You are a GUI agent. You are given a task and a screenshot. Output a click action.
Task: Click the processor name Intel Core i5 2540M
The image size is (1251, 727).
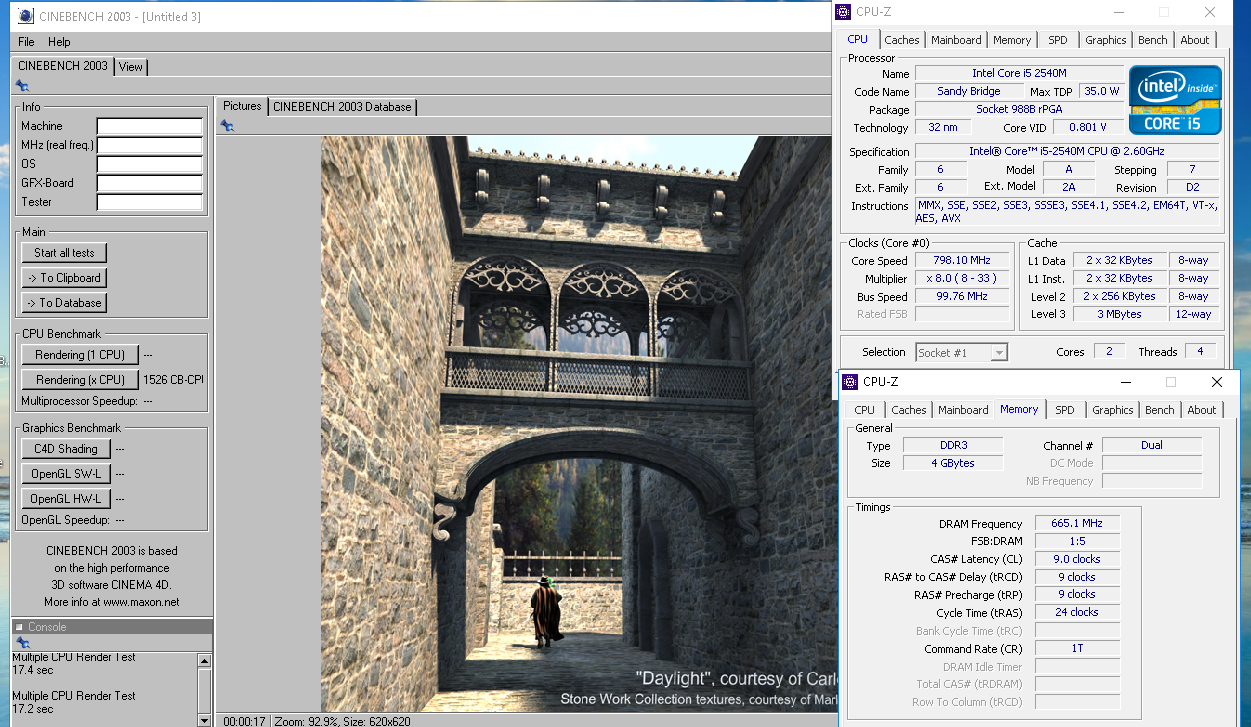[1019, 73]
